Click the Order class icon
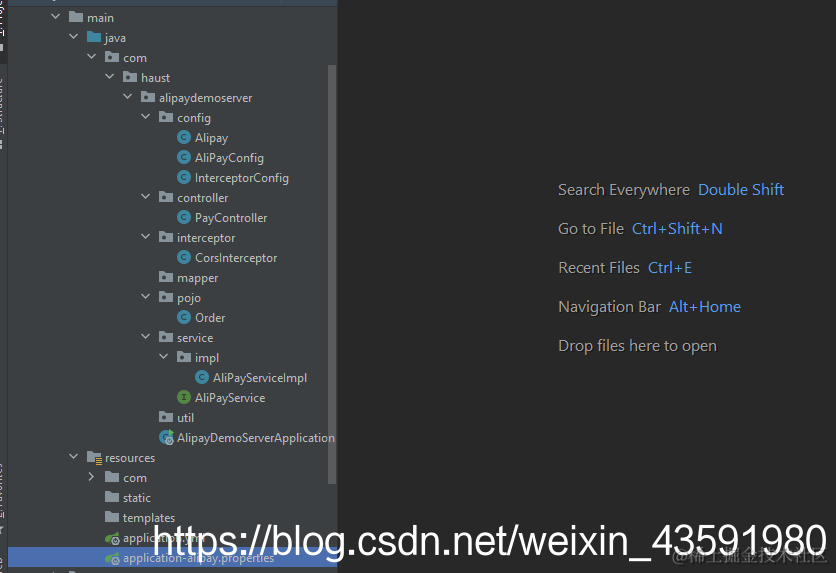This screenshot has width=836, height=573. [x=184, y=318]
